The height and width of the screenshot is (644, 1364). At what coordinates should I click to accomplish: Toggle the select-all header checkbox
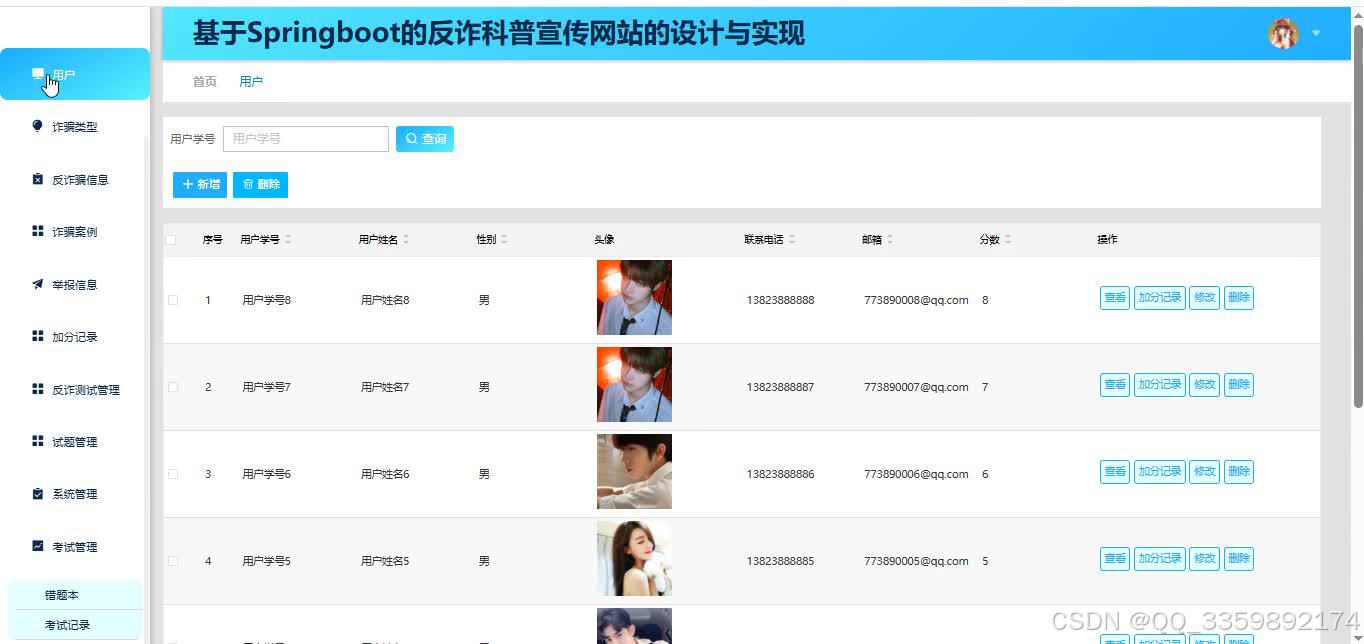coord(172,240)
